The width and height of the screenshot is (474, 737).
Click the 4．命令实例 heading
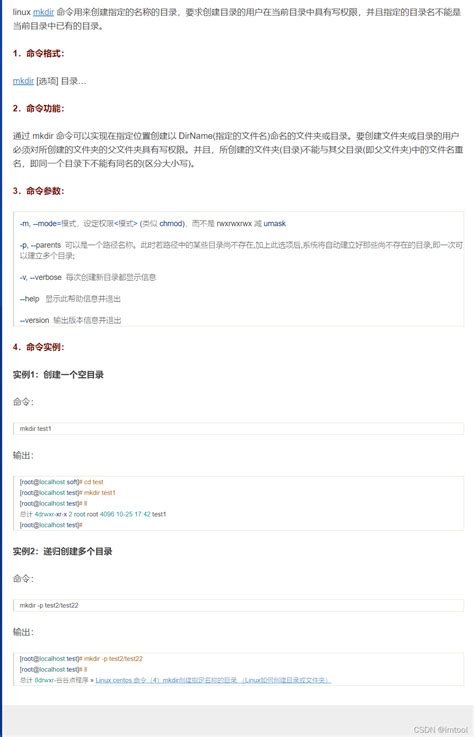(x=38, y=347)
